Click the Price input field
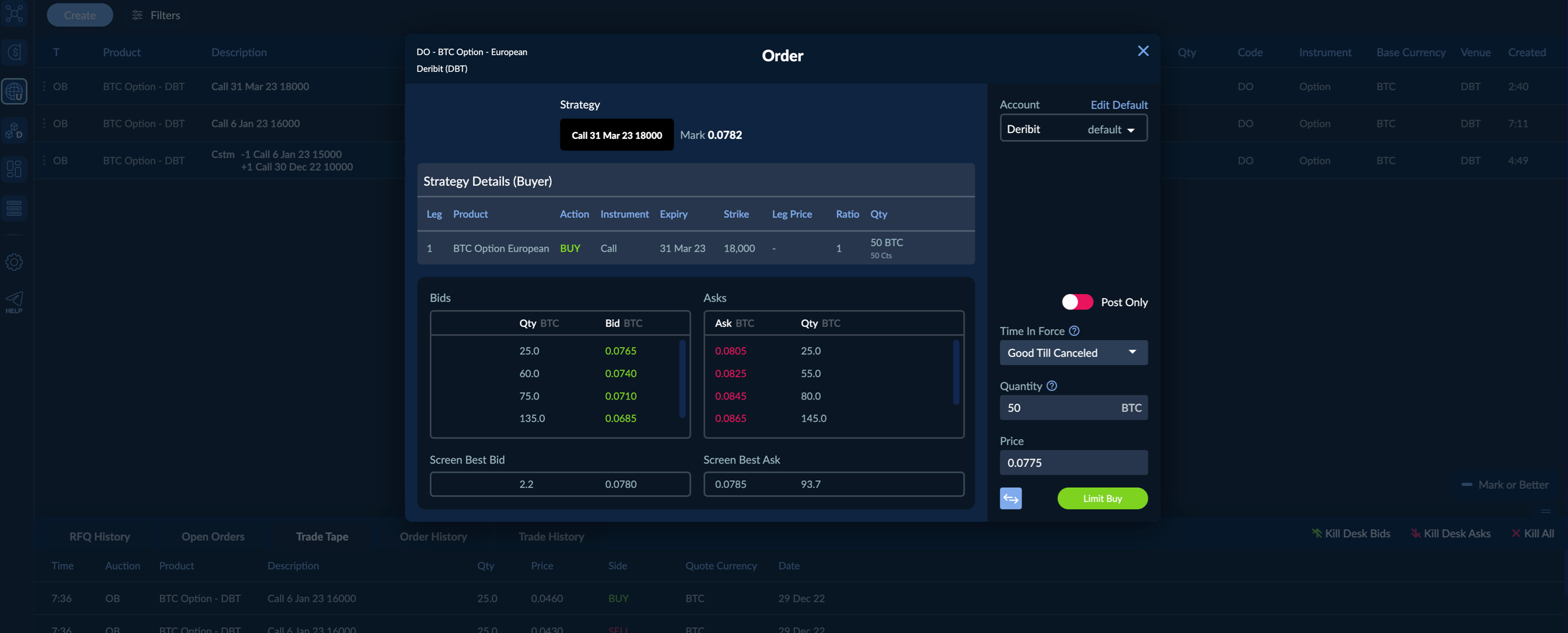The height and width of the screenshot is (633, 1568). [1073, 462]
